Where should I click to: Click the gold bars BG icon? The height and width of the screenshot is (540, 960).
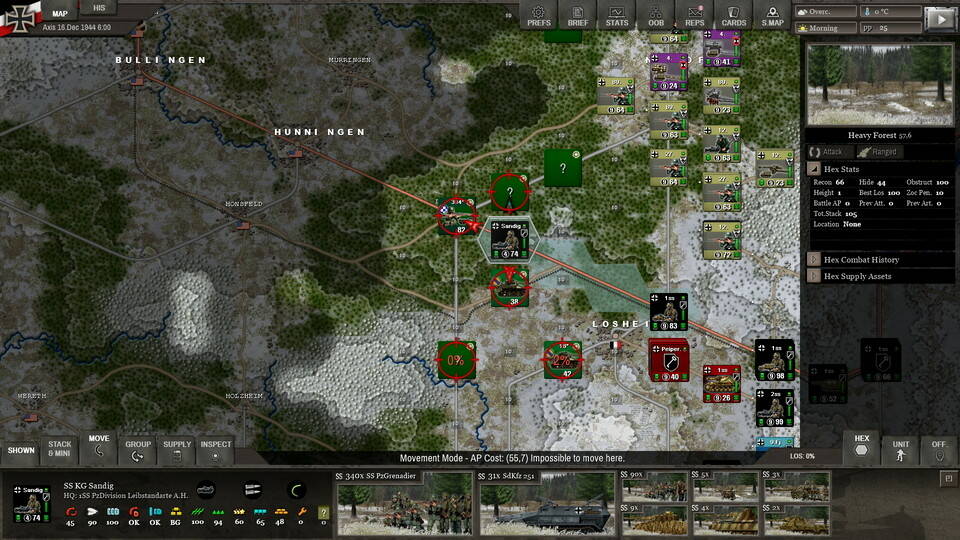tap(176, 512)
